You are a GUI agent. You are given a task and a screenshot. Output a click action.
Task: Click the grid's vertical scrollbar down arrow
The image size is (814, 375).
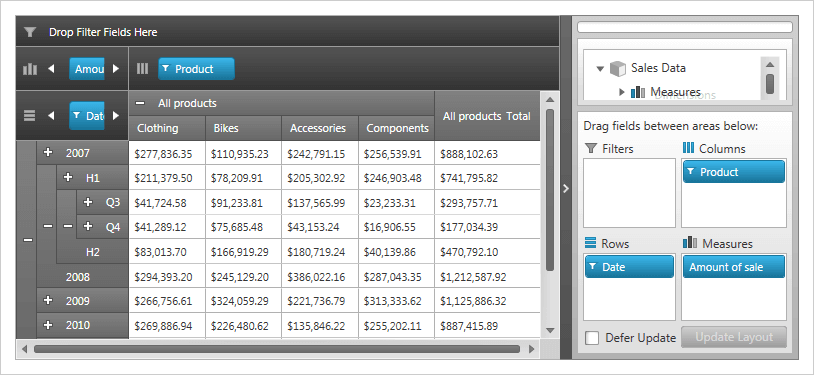[550, 330]
